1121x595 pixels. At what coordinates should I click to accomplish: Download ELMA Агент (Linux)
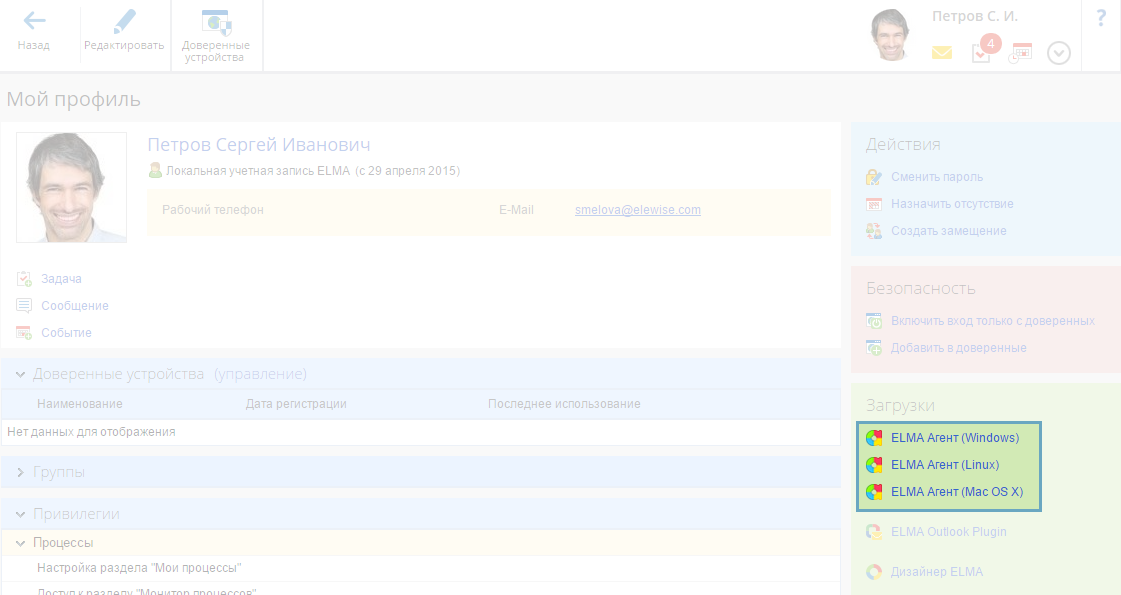945,465
